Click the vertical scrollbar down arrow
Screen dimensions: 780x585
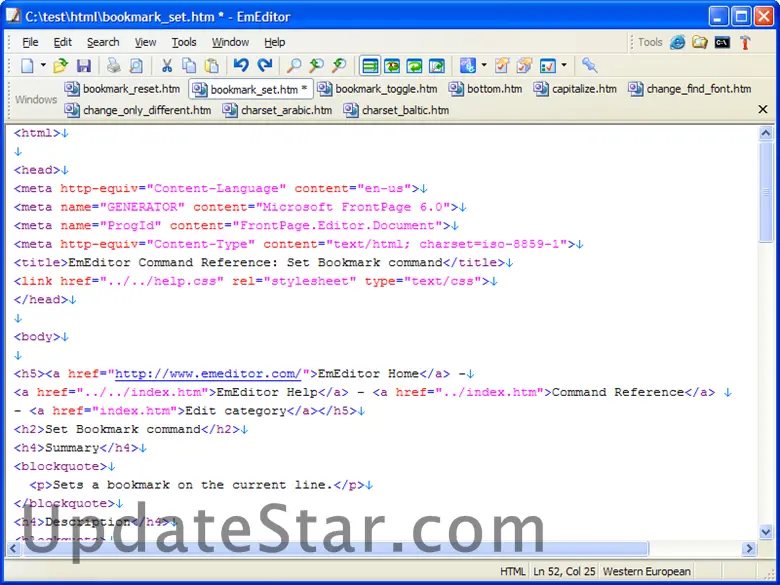click(766, 532)
